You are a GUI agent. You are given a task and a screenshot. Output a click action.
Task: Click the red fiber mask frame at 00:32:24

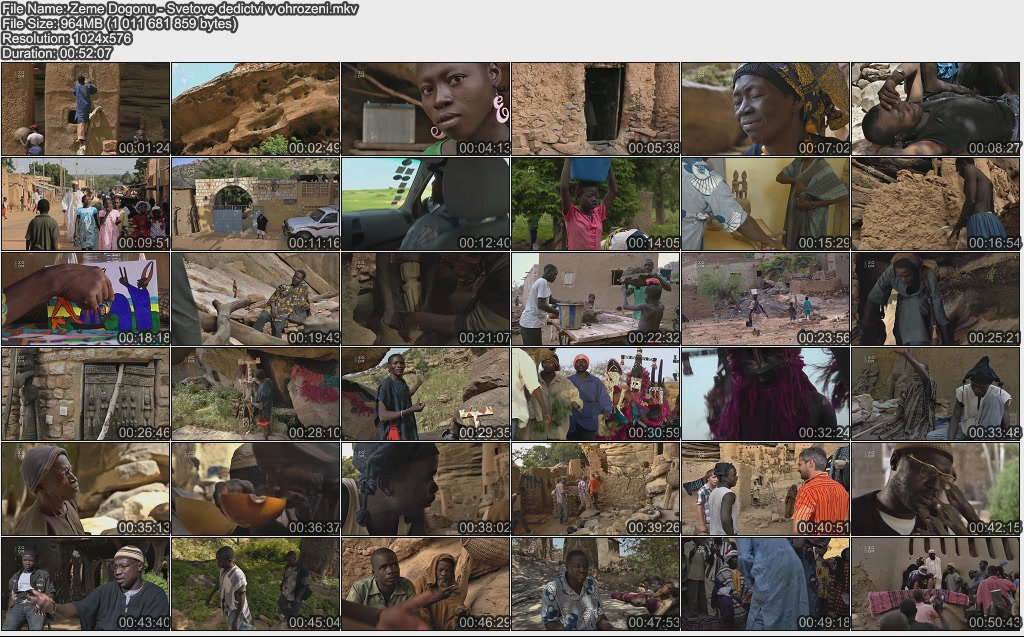click(x=766, y=394)
